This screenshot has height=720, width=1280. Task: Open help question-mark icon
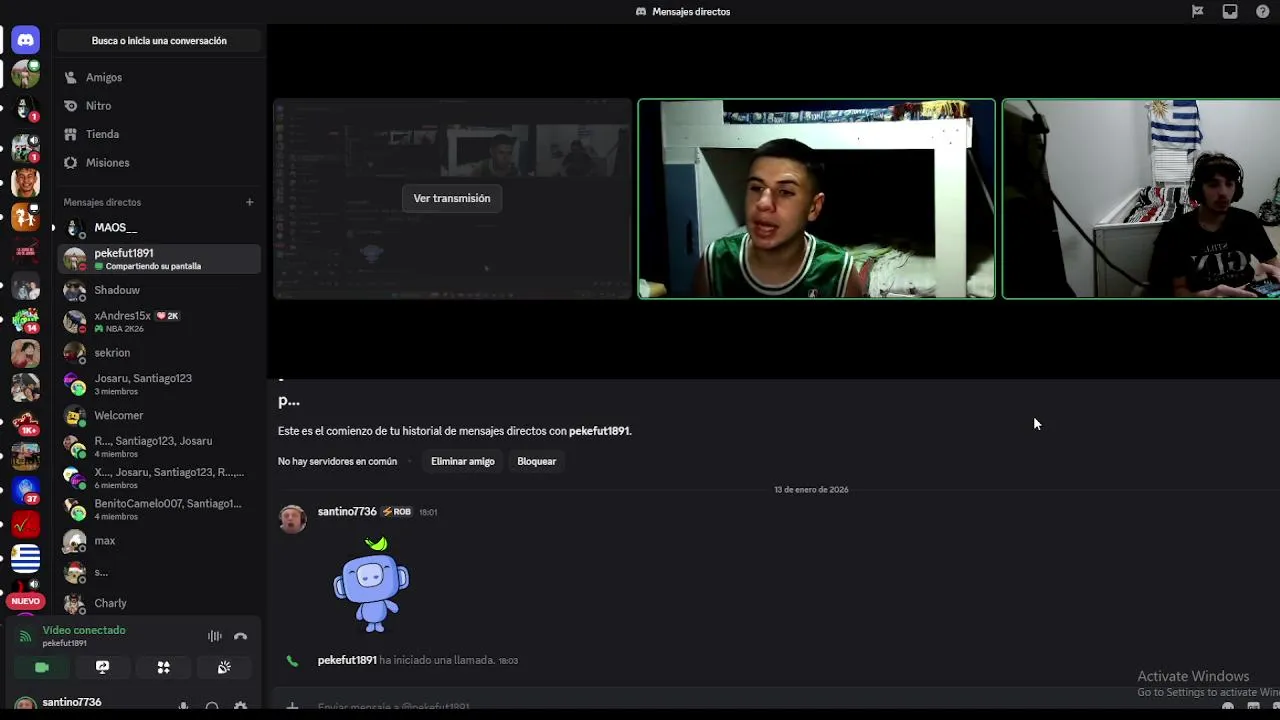pos(1263,12)
